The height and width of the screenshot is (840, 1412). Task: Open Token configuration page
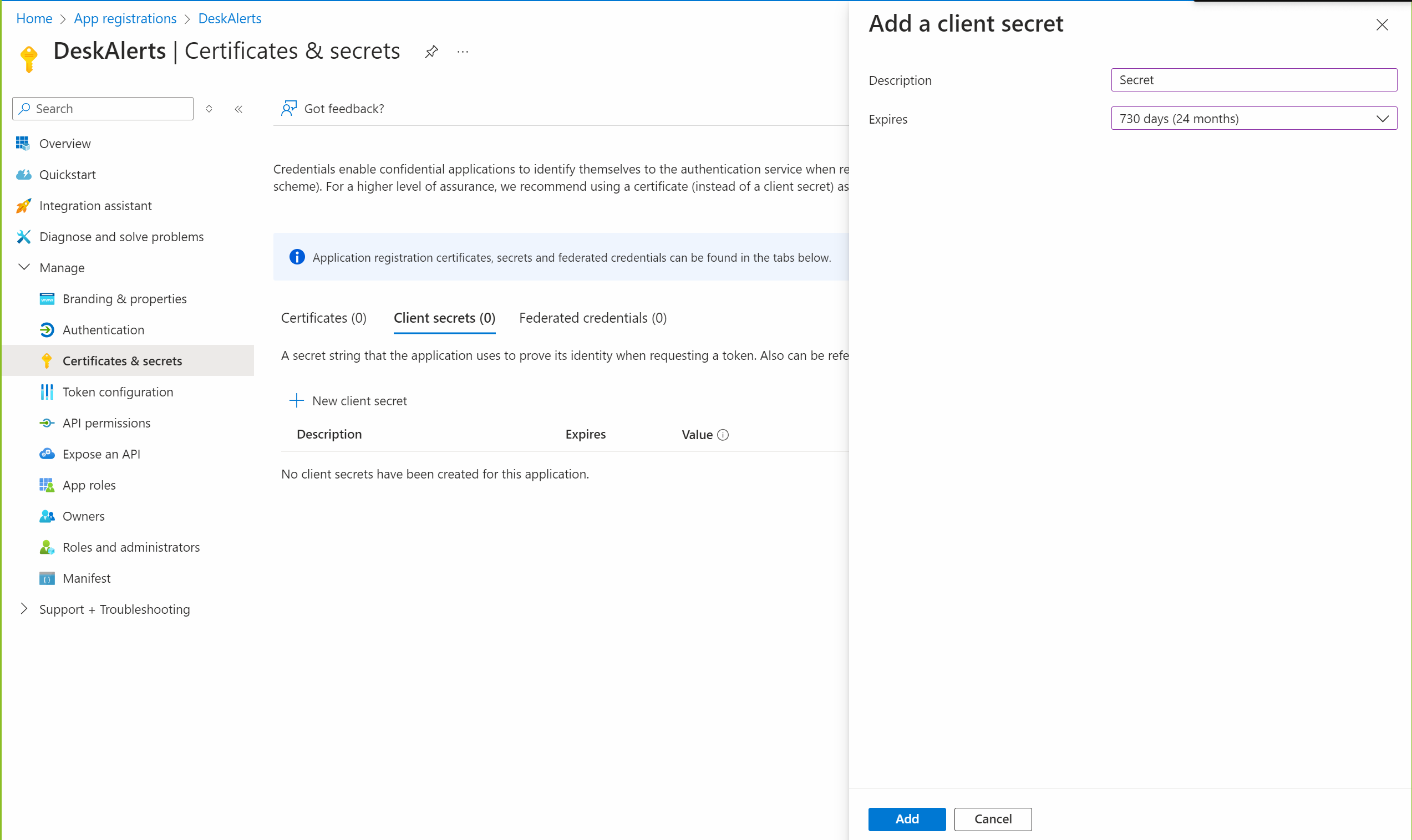117,391
